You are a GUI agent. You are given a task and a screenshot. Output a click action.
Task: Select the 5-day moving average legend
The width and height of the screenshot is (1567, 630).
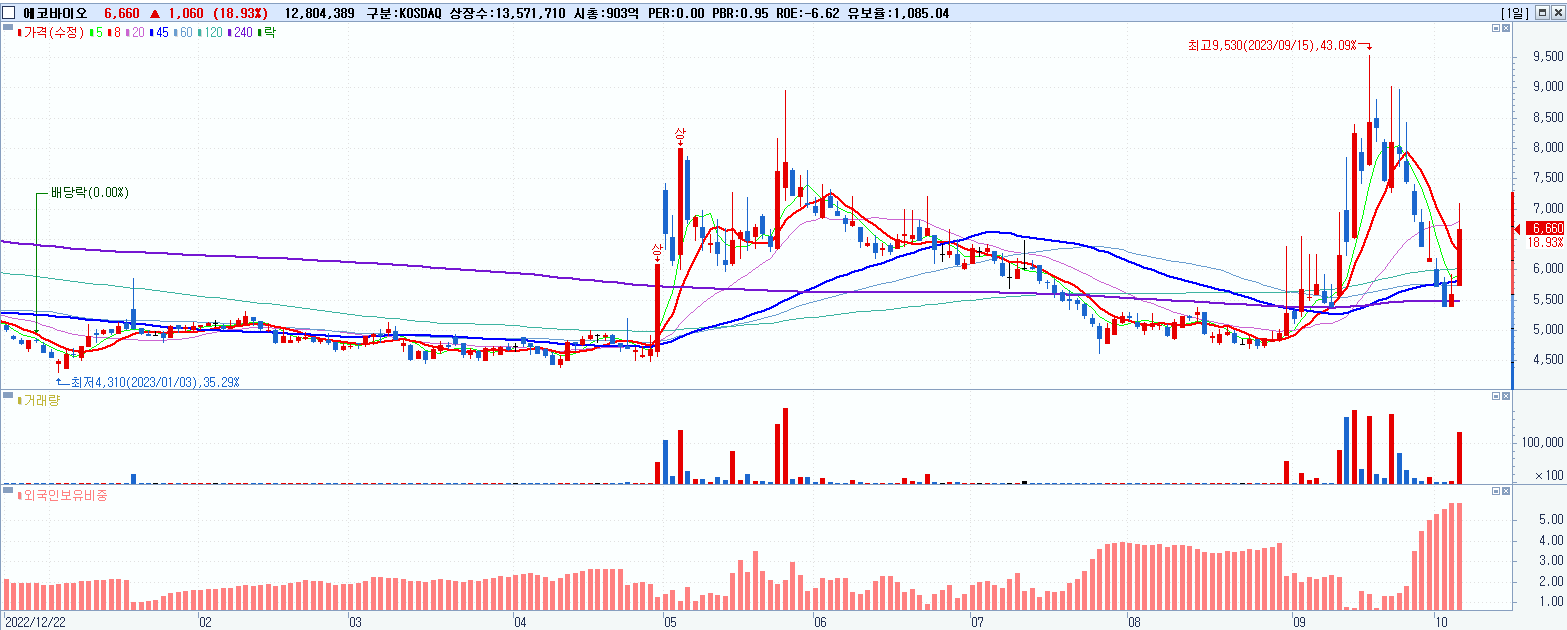(94, 33)
